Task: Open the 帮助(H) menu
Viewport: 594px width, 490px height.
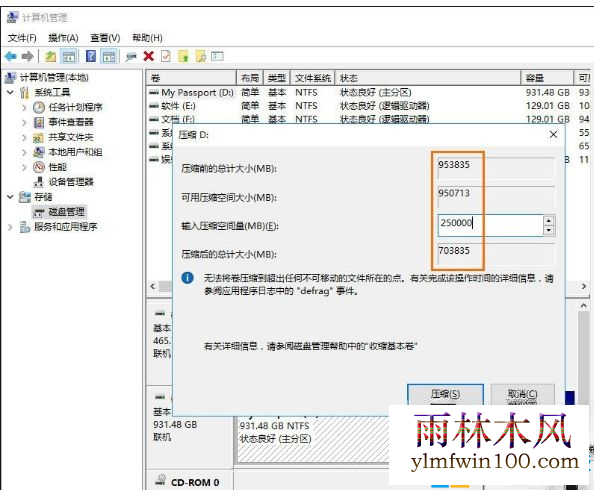Action: pyautogui.click(x=147, y=38)
